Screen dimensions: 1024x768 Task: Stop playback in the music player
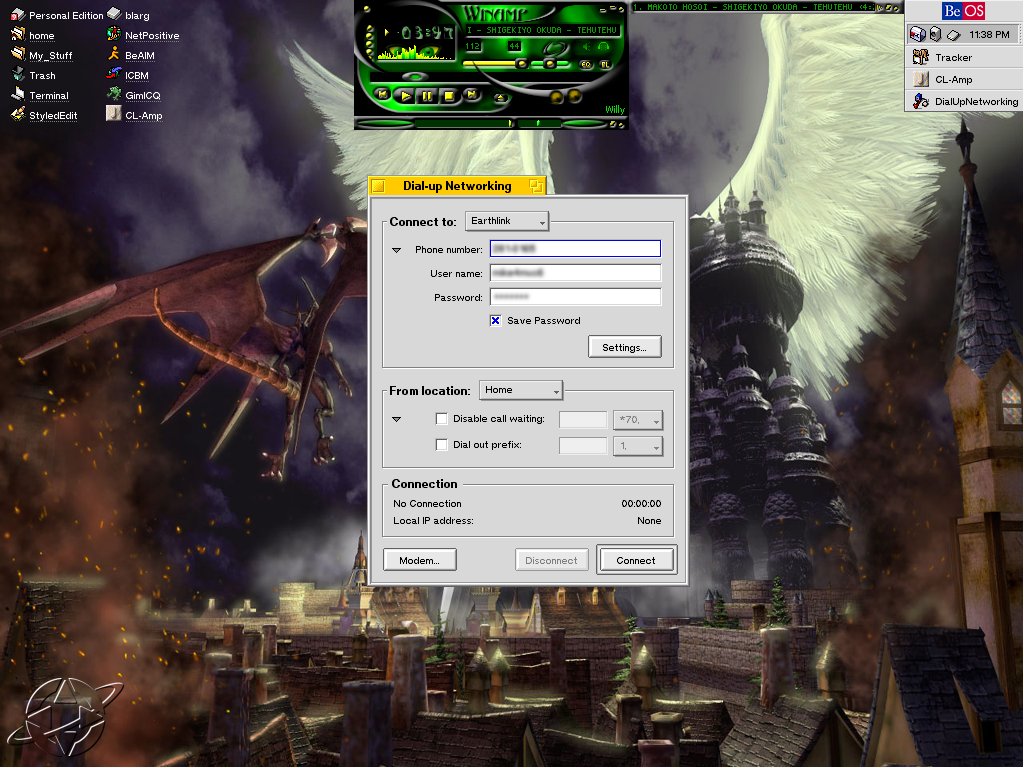point(449,96)
